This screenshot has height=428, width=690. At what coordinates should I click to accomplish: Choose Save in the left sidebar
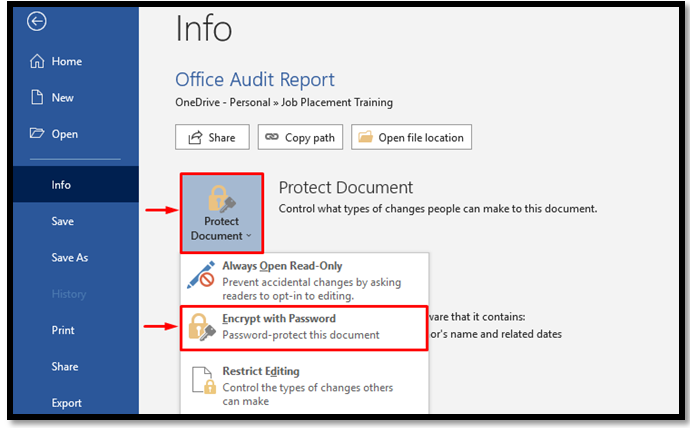point(76,221)
